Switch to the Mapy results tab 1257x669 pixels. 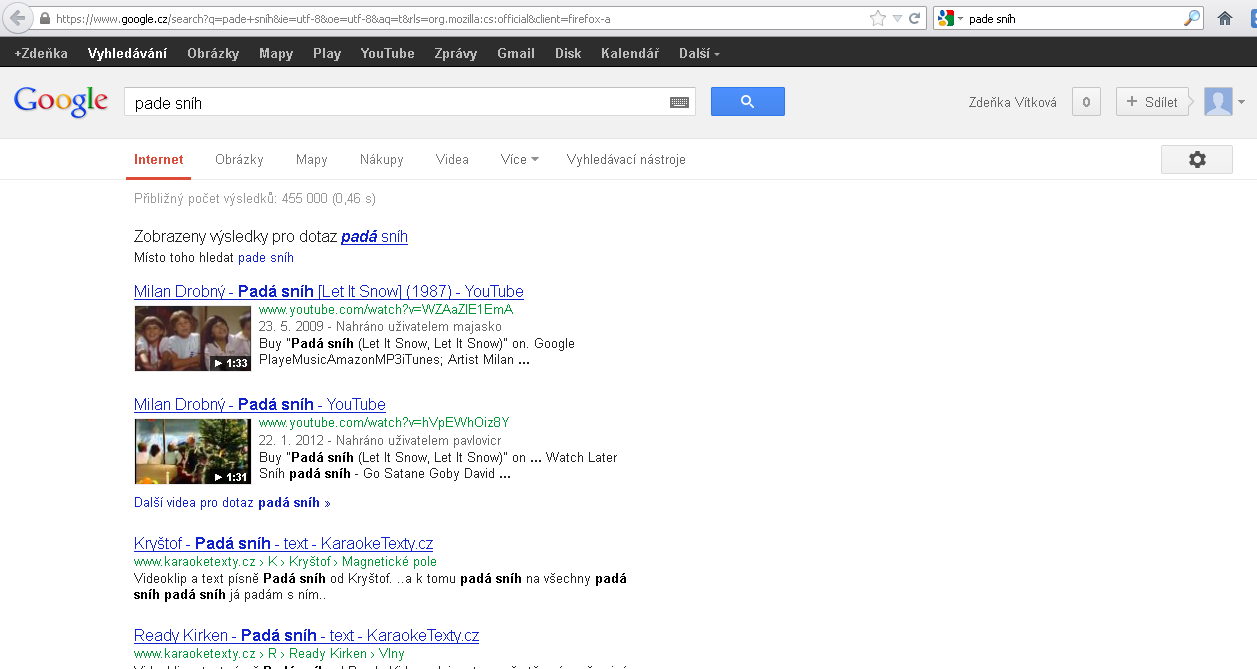[x=312, y=160]
